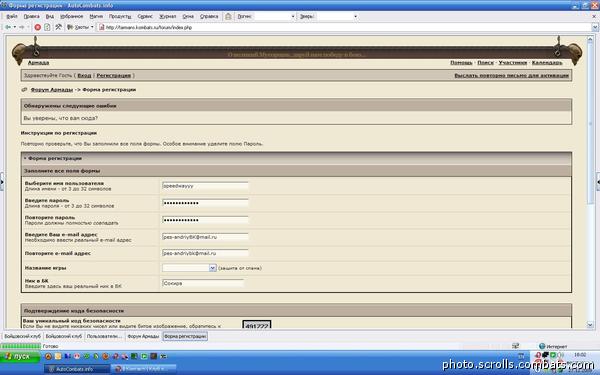Open the first orange quick launch icon

click(48, 356)
